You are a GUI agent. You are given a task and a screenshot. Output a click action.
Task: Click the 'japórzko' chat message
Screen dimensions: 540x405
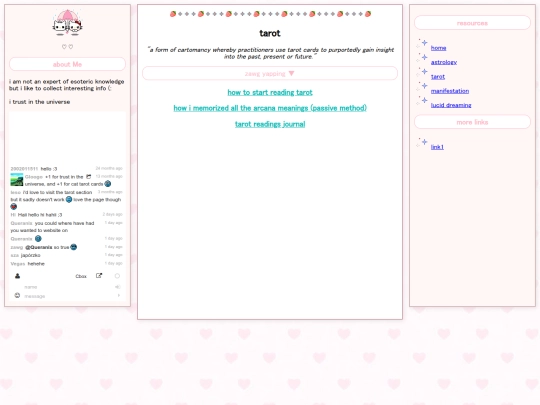click(x=31, y=255)
